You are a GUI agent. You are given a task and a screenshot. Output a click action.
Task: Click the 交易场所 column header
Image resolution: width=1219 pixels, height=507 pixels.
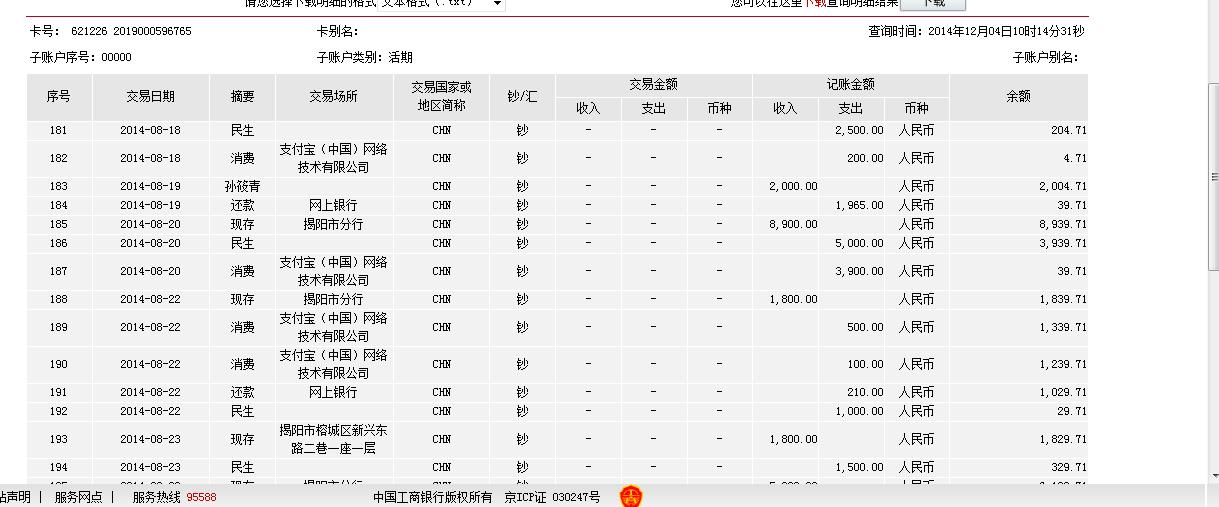coord(333,97)
